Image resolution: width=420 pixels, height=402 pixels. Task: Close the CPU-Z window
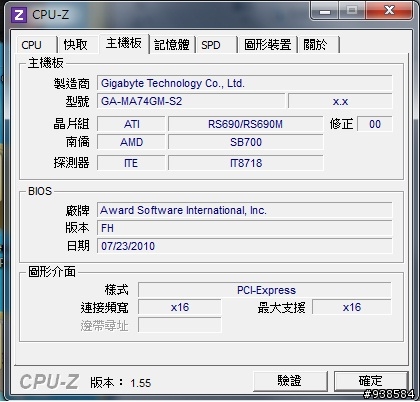point(389,11)
